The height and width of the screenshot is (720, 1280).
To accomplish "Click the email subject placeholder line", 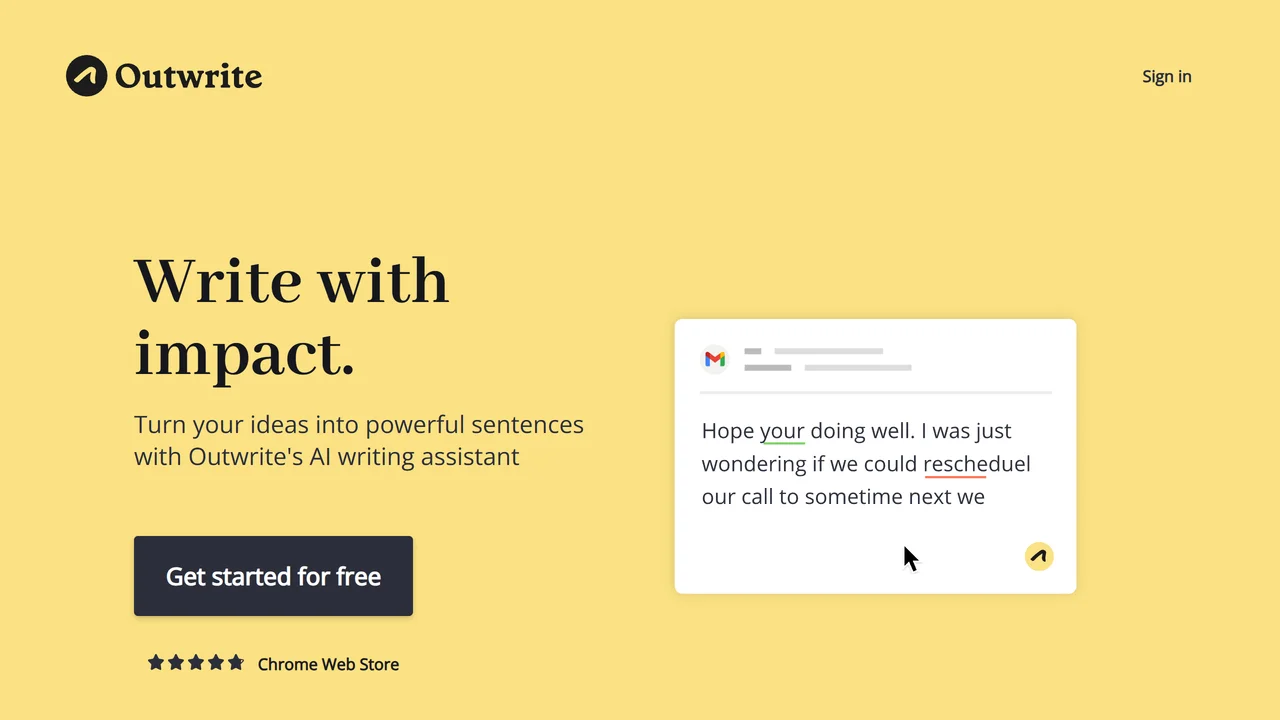I will (828, 368).
